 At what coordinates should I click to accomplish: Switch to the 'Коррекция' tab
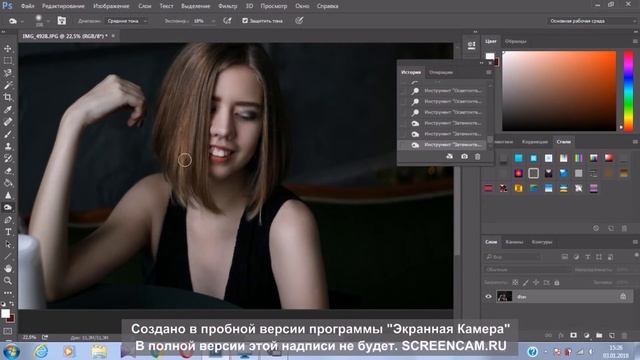point(535,142)
